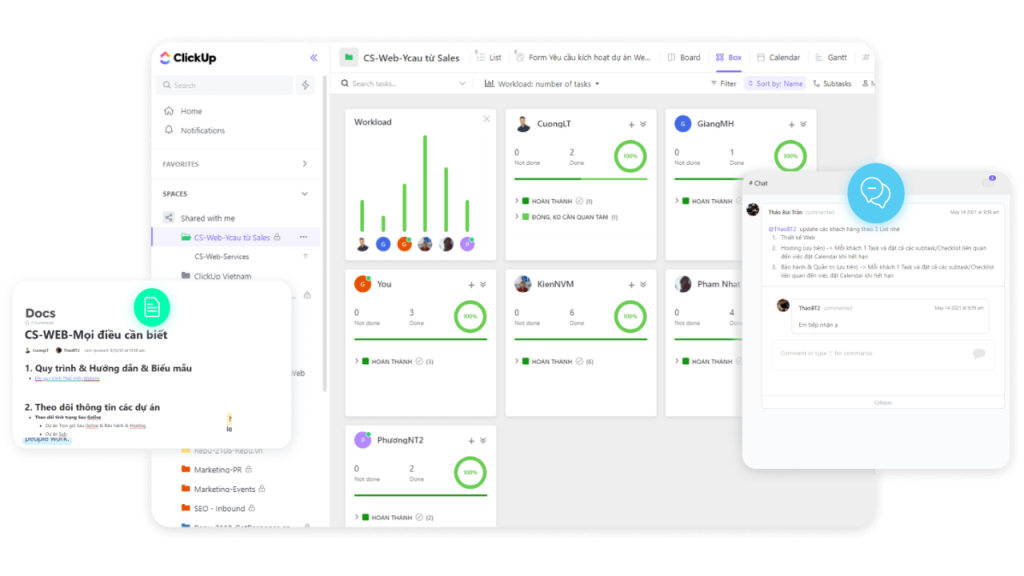Click the Thảo Bùi Trần avatar in Chat
The height and width of the screenshot is (576, 1024).
753,210
